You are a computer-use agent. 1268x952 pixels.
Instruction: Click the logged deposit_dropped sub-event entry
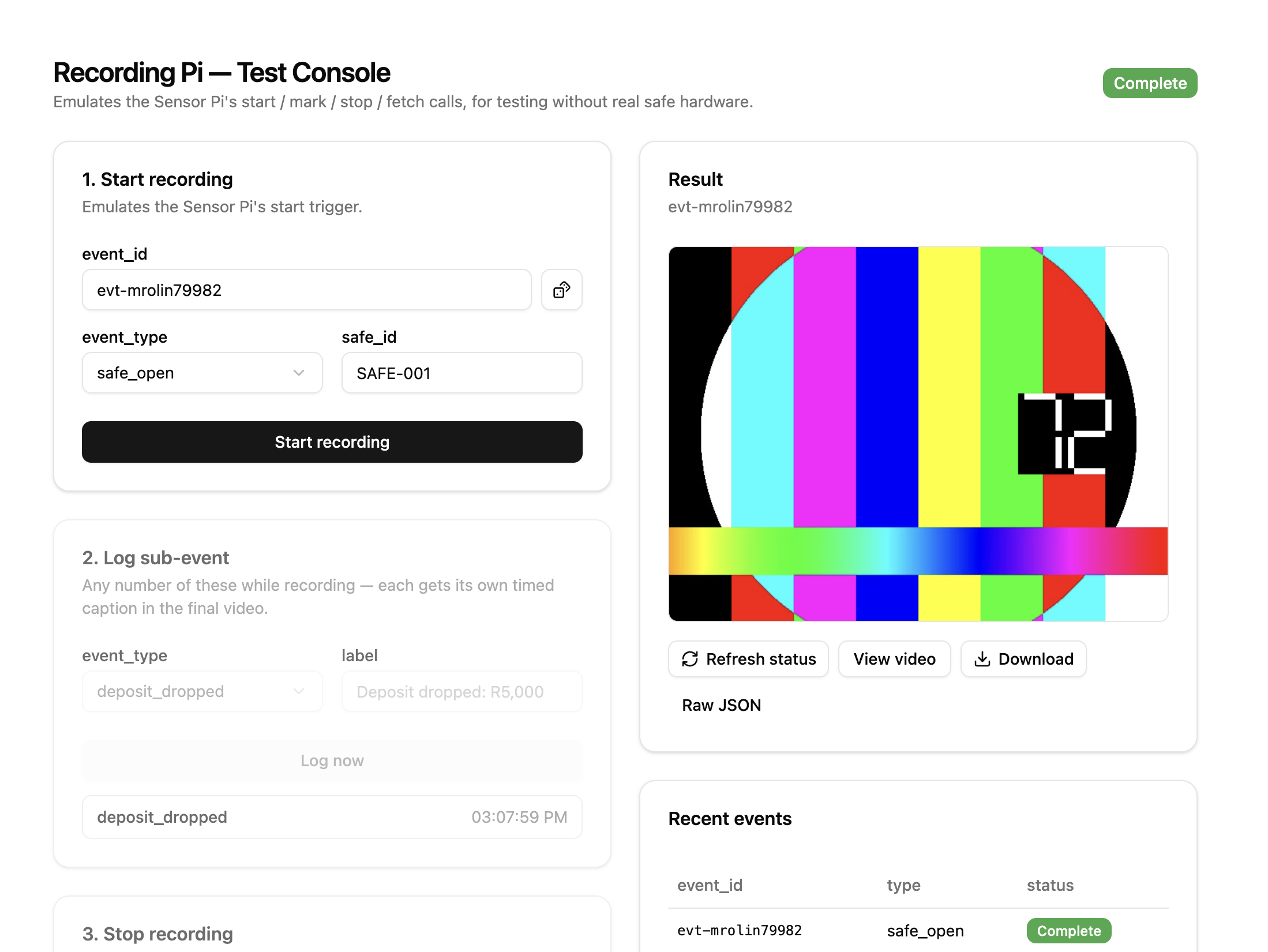[332, 817]
